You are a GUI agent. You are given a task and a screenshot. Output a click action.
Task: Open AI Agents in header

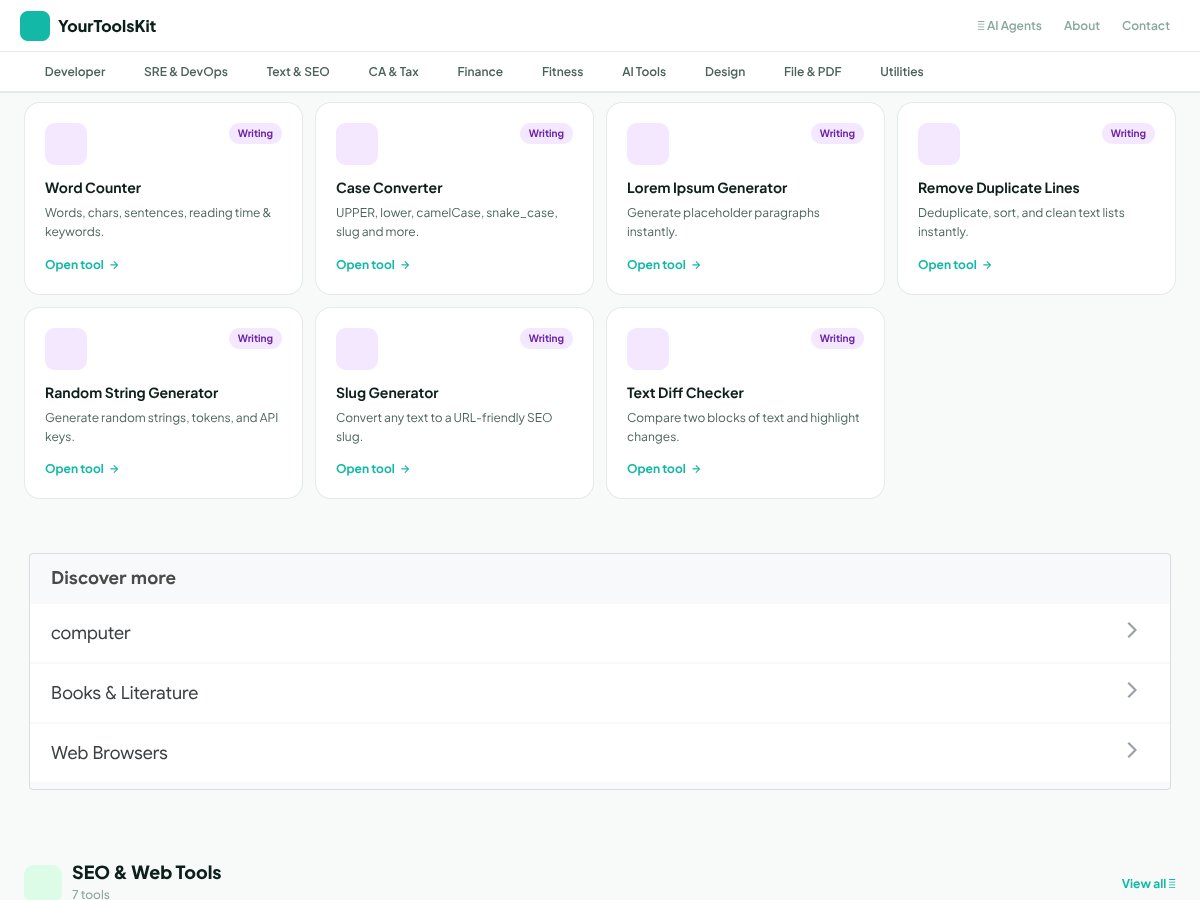pyautogui.click(x=1009, y=26)
